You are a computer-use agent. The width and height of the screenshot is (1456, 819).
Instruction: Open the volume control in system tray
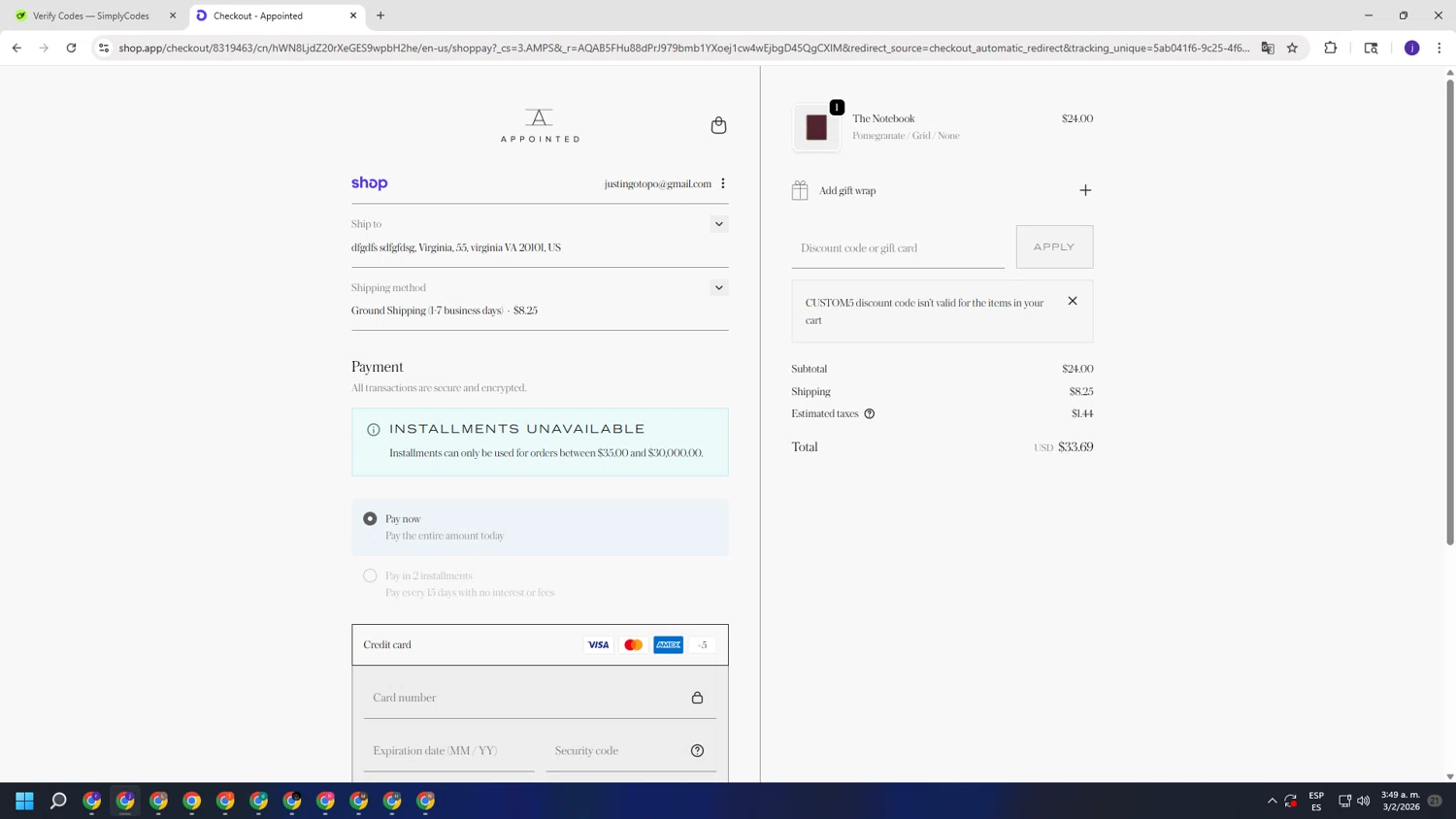[1363, 801]
